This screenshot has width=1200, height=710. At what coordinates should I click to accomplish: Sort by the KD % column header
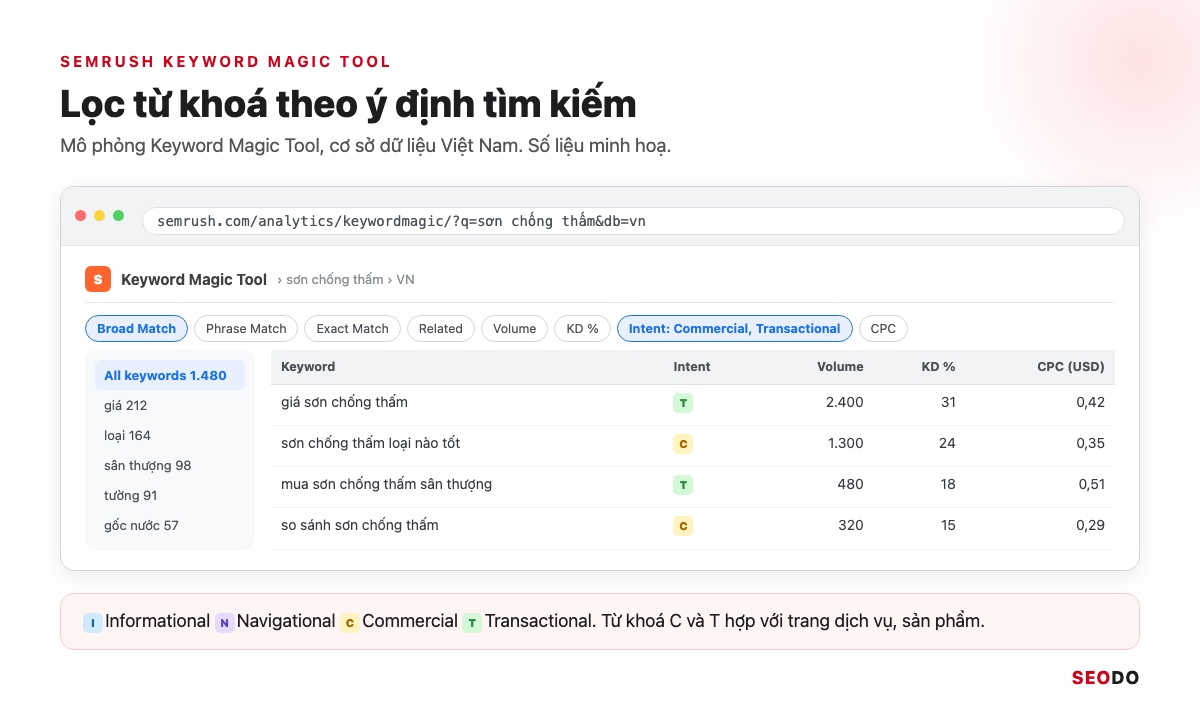[x=938, y=367]
